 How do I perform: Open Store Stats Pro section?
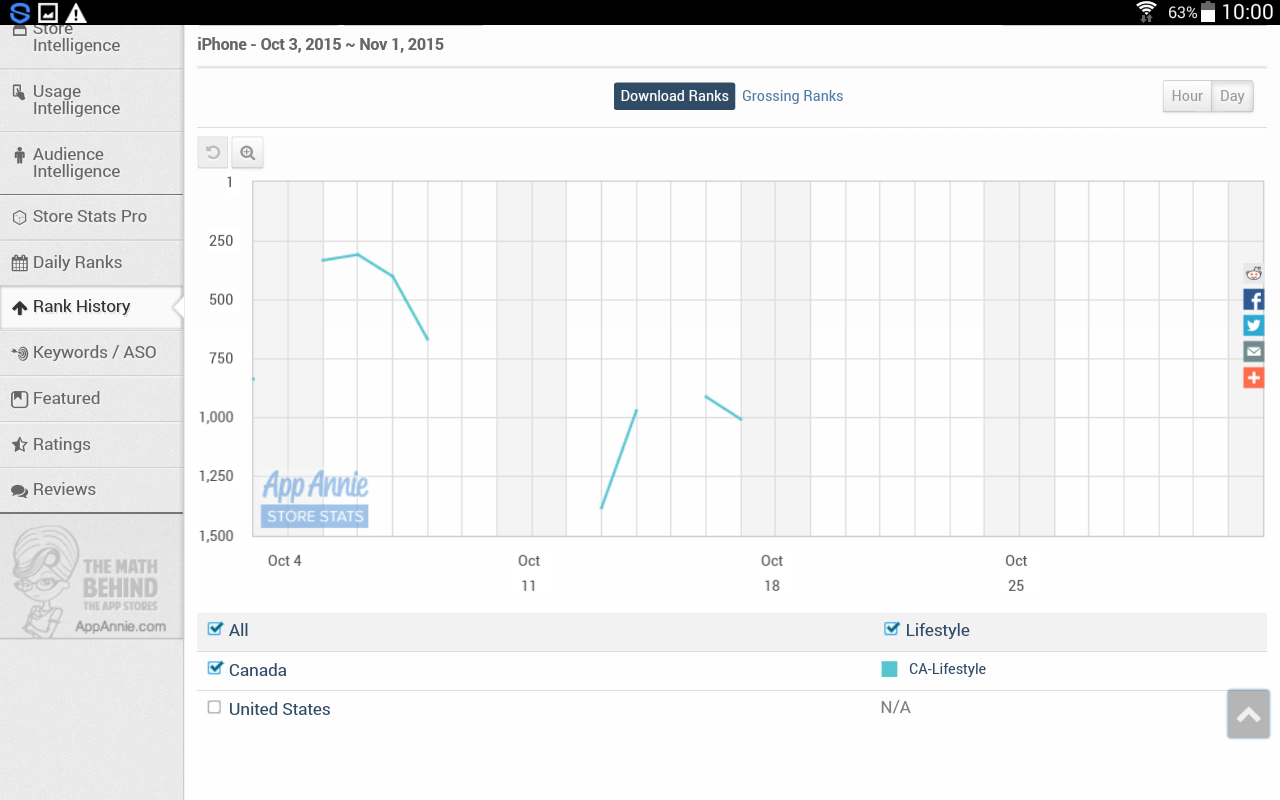click(x=91, y=217)
